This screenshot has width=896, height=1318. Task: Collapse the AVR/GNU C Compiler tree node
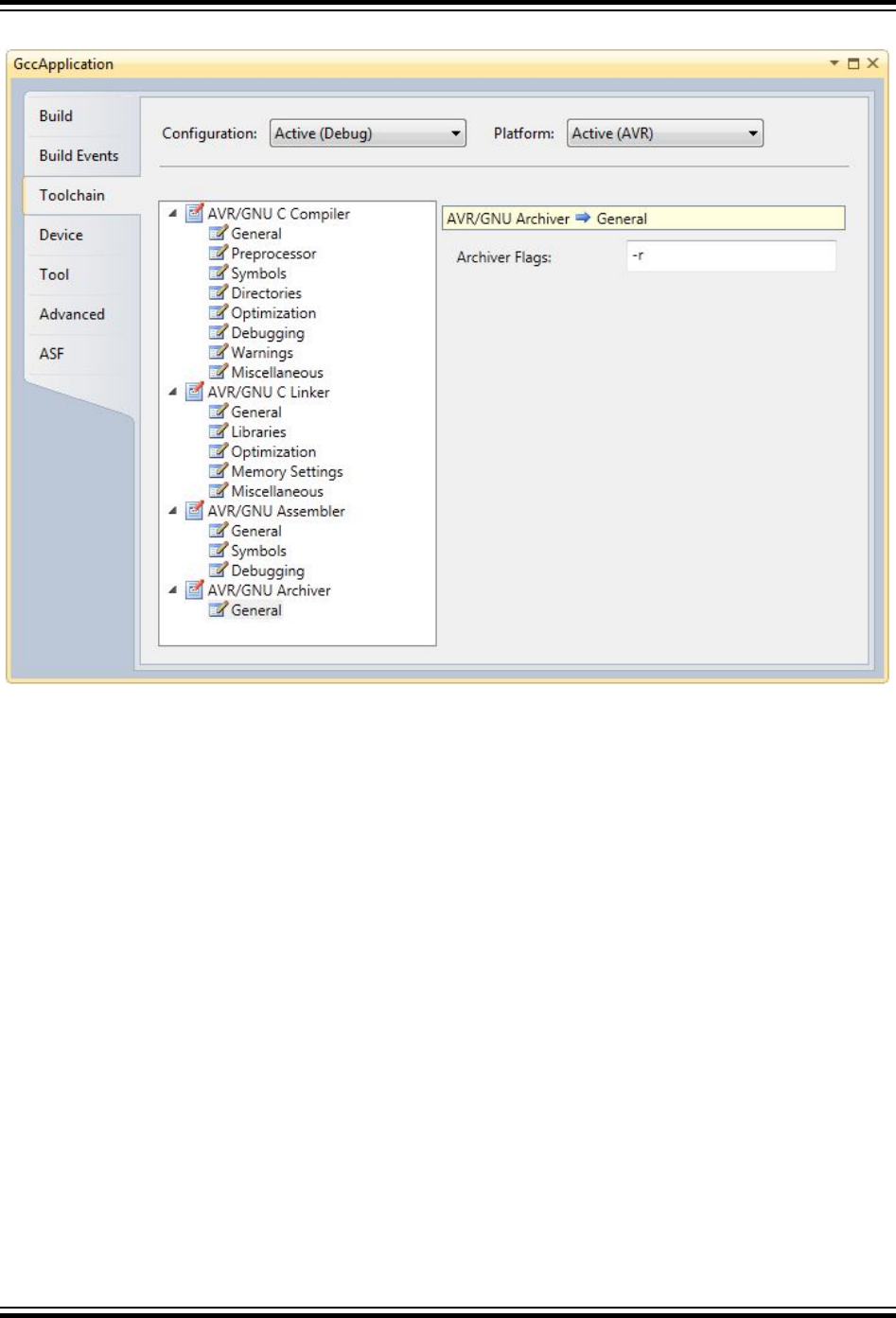(172, 214)
